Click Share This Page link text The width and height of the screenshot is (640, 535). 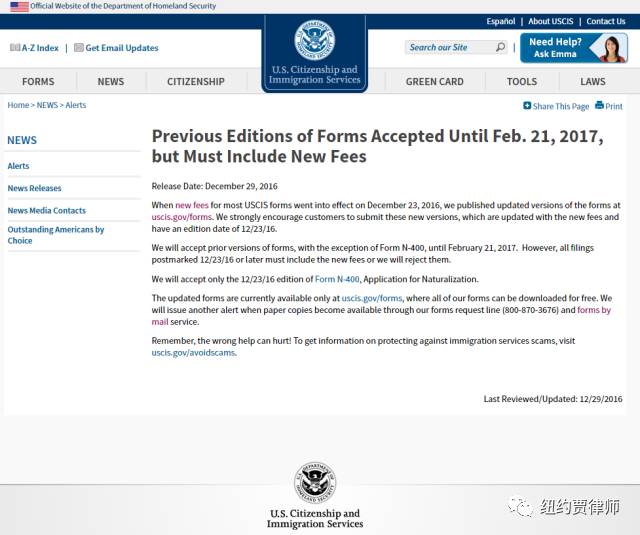tap(561, 106)
